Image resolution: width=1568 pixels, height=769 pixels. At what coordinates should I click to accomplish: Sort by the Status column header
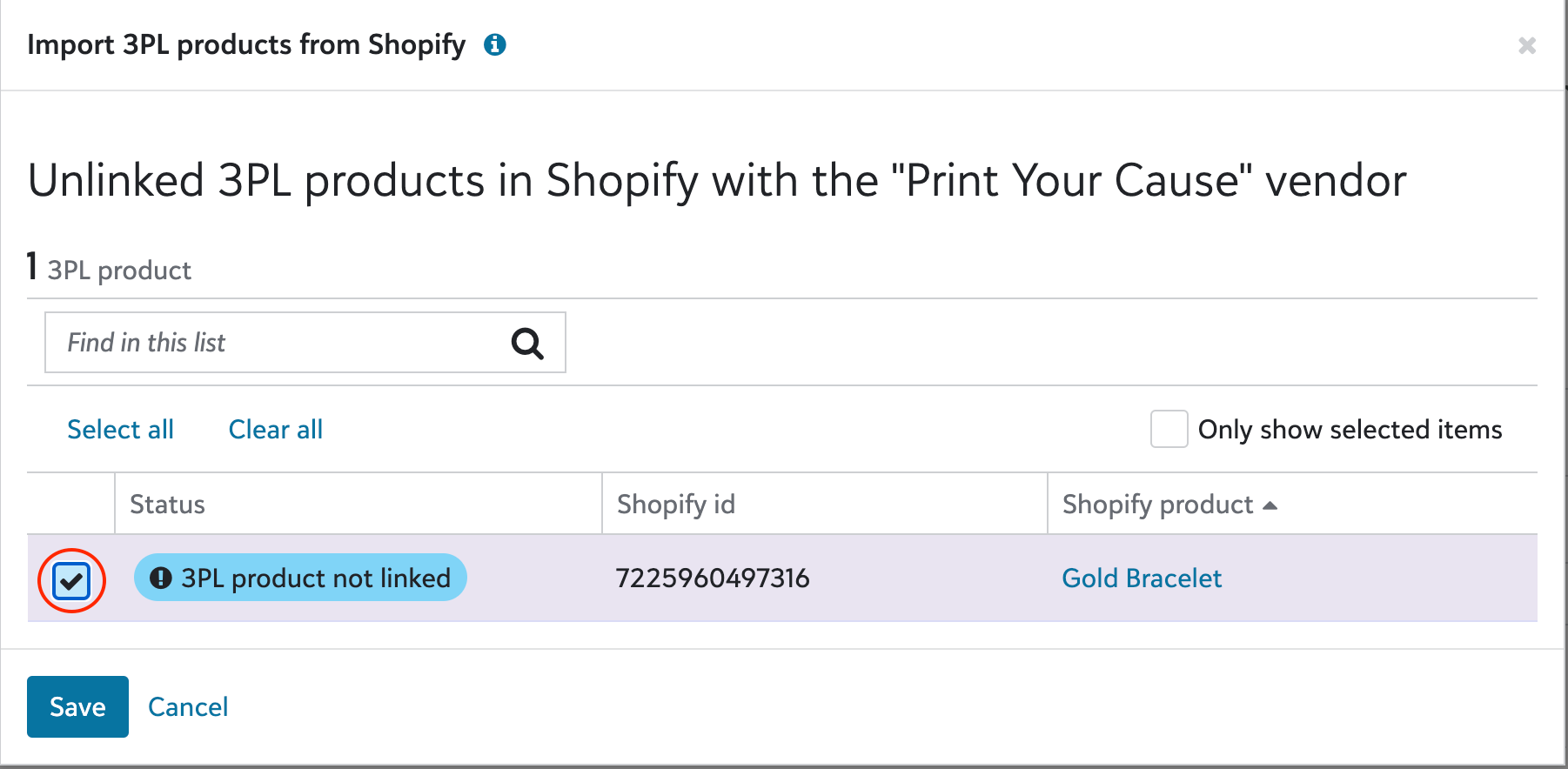(167, 505)
